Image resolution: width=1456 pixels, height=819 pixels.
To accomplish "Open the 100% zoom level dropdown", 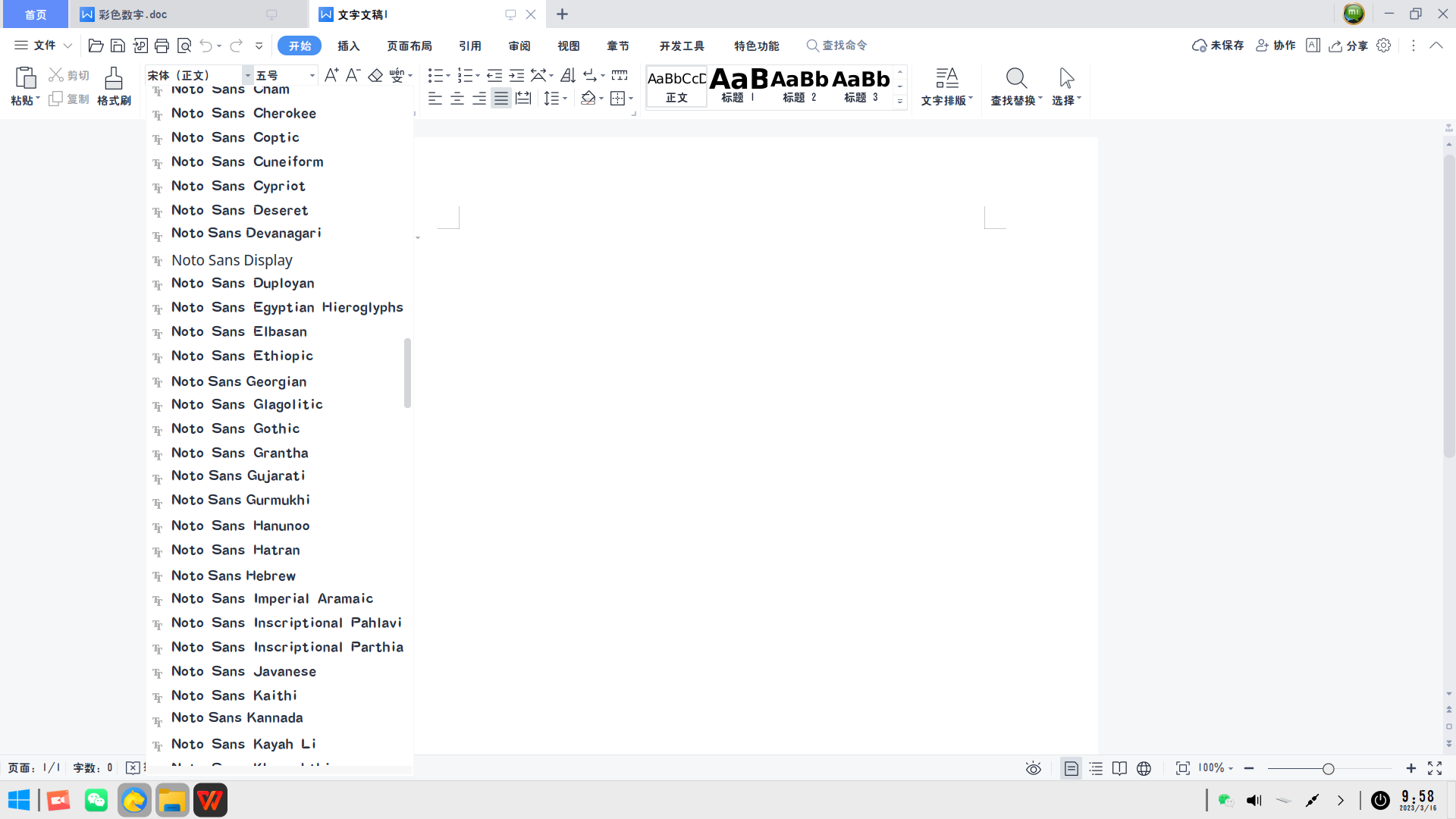I will (x=1216, y=768).
